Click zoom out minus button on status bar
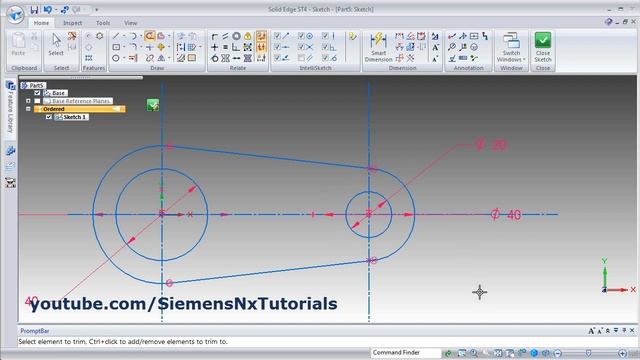Image resolution: width=640 pixels, height=360 pixels. 558,353
